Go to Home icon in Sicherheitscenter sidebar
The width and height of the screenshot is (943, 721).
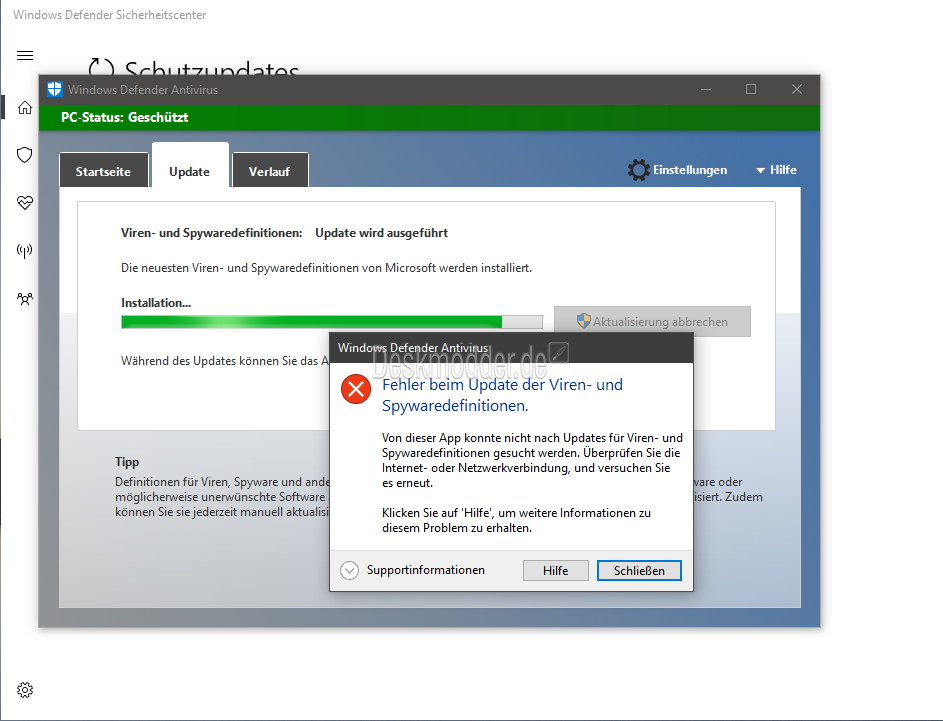click(x=25, y=108)
